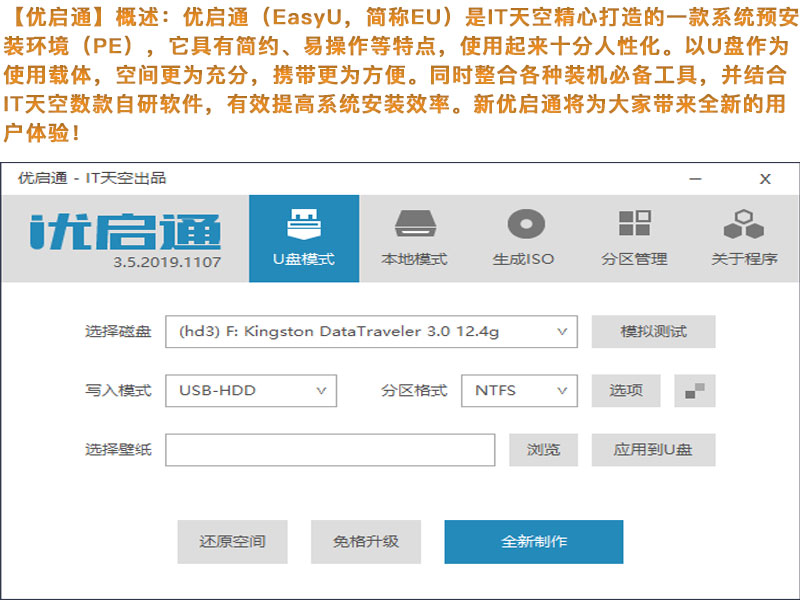Click the small squares icon button beside 选项
The width and height of the screenshot is (800, 600).
(x=695, y=391)
